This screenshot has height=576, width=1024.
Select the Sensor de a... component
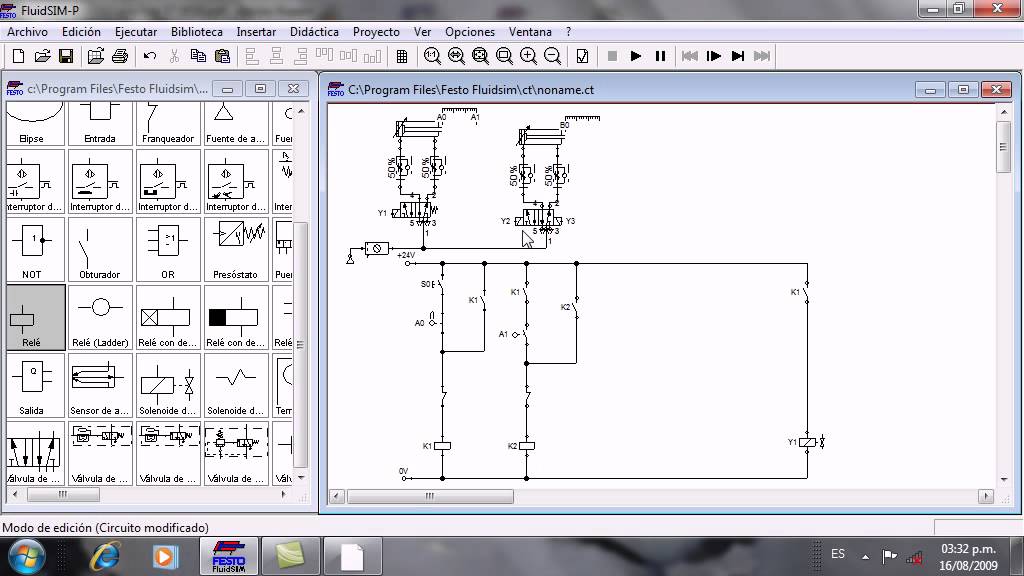click(100, 385)
